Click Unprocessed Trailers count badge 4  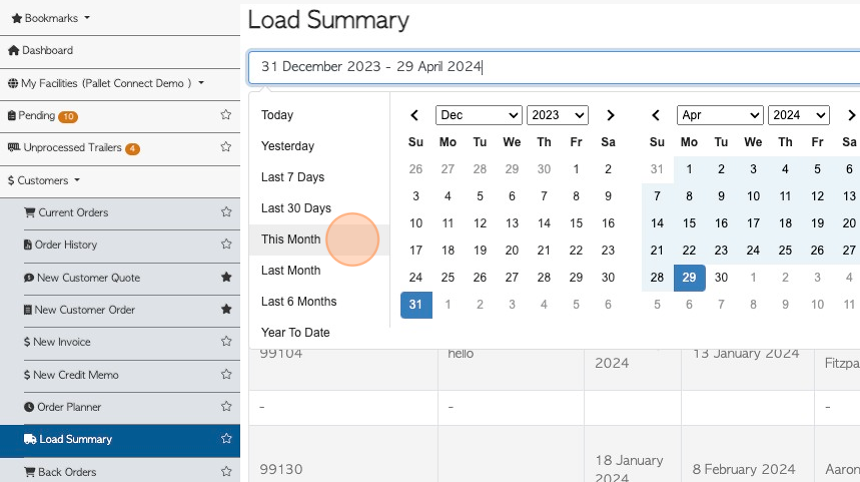point(132,148)
